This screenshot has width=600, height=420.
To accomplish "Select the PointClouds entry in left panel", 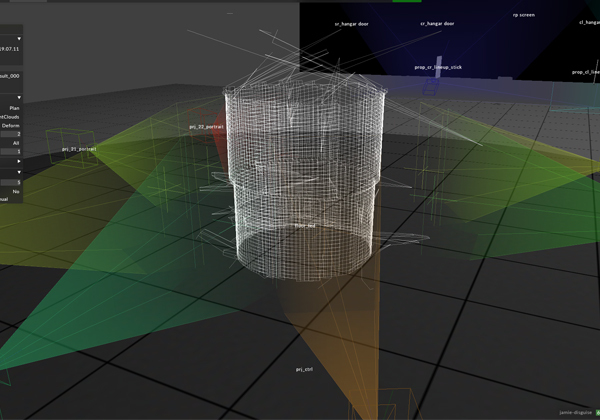I will click(10, 116).
